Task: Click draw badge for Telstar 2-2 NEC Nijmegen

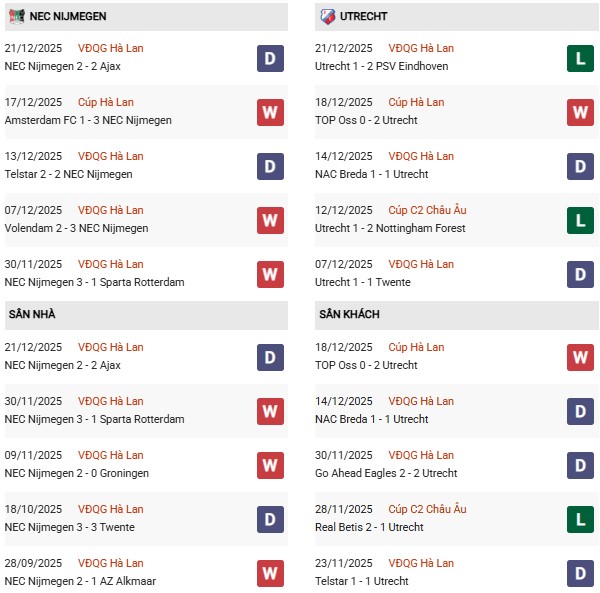Action: [269, 166]
